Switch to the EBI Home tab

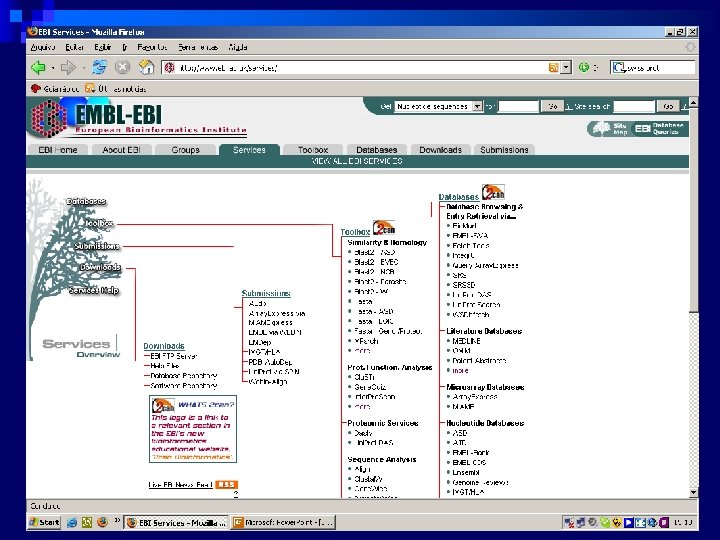(x=58, y=150)
